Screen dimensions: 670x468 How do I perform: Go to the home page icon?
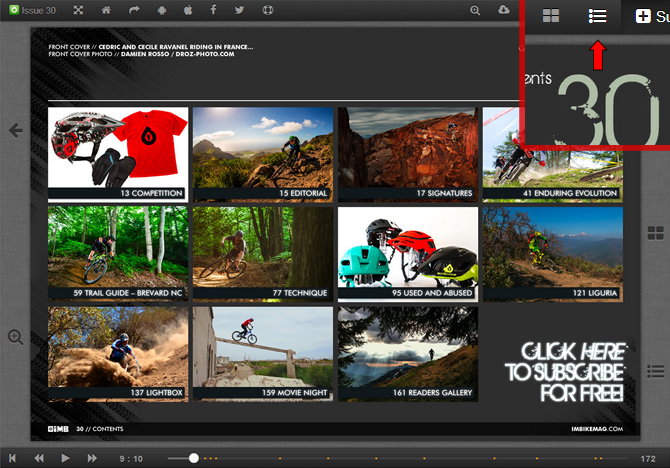[106, 10]
